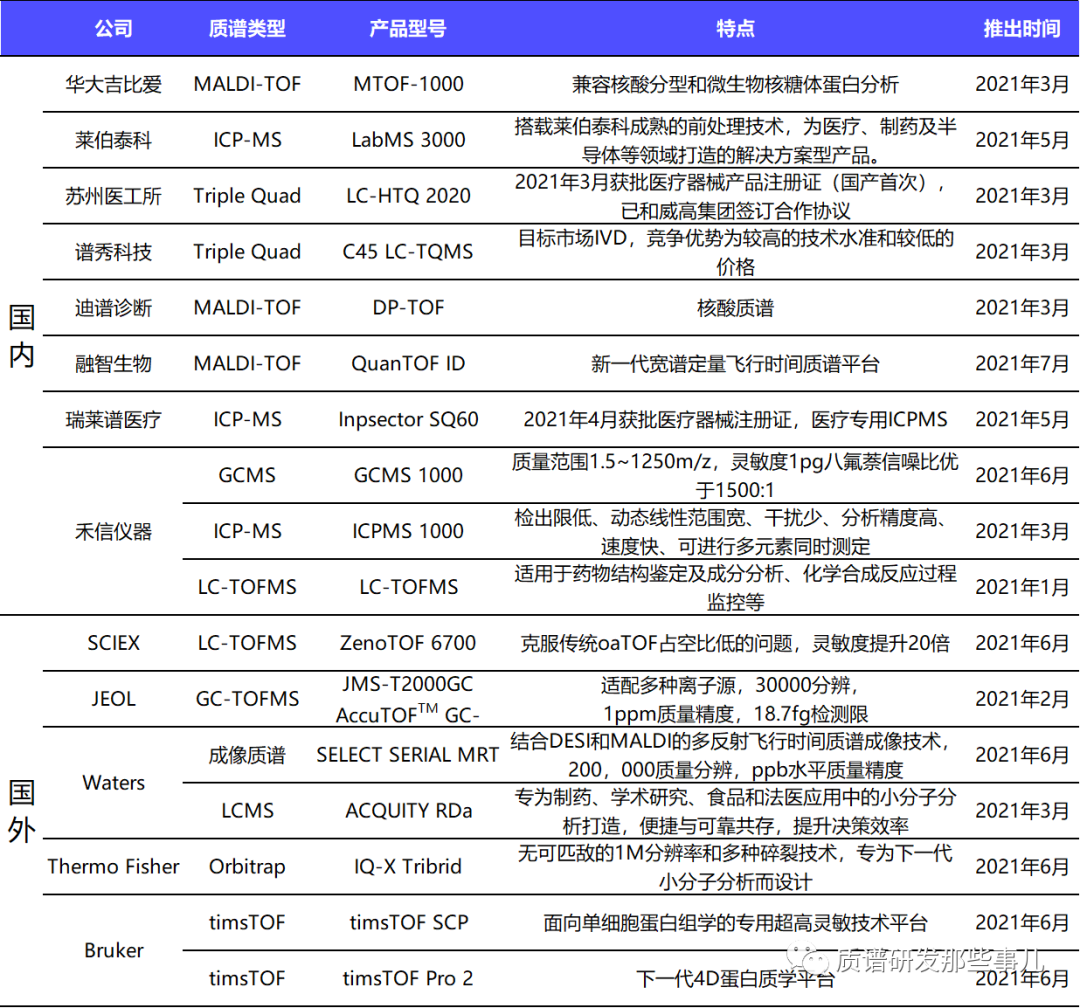Click the LabMS 3000 product cell

[408, 140]
